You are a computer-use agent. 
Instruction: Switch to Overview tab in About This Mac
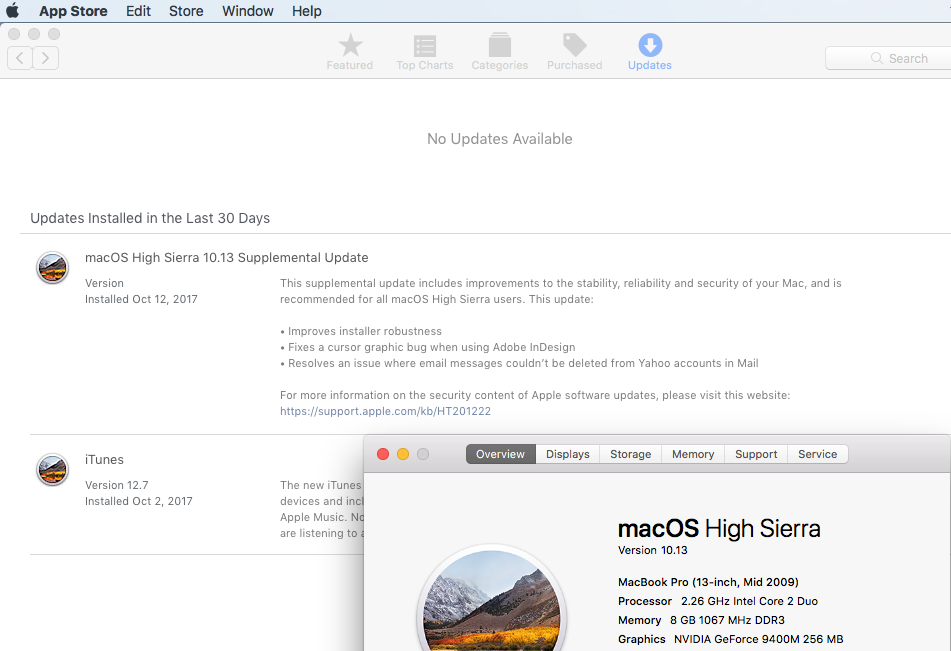500,454
